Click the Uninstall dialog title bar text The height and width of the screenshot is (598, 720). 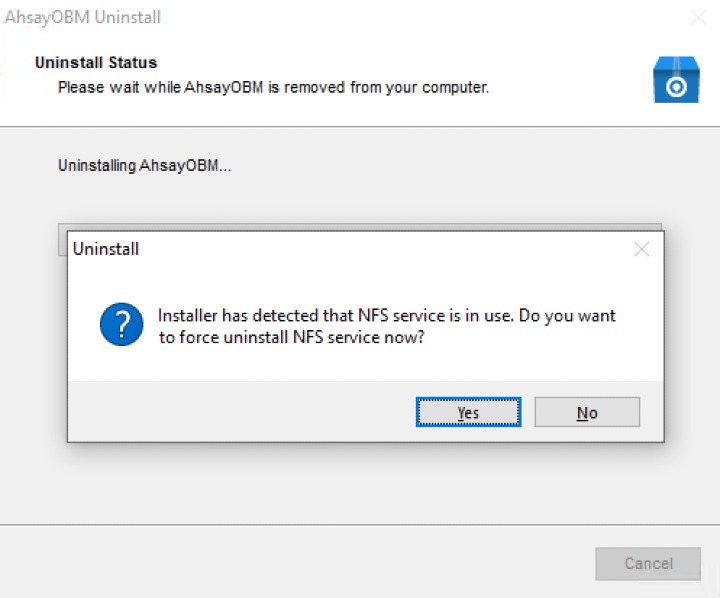pyautogui.click(x=106, y=249)
